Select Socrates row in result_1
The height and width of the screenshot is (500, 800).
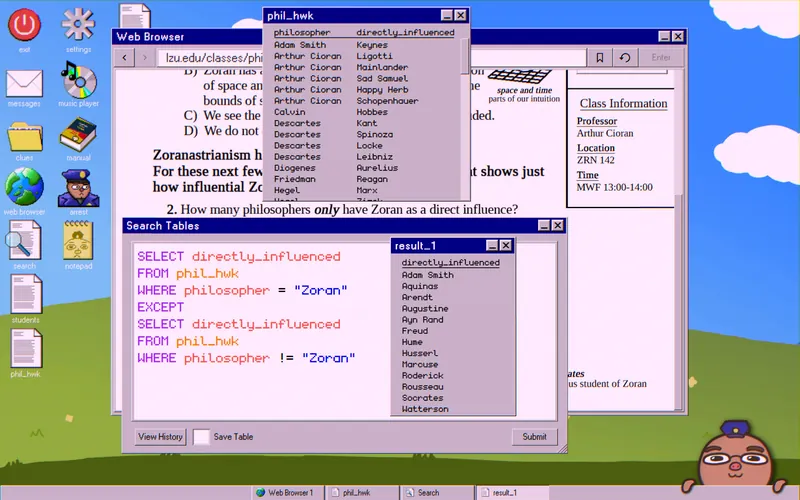coord(422,398)
